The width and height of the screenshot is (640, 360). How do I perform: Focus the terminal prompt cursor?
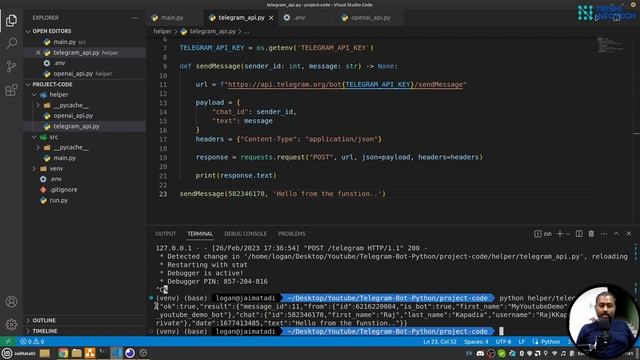click(x=501, y=331)
